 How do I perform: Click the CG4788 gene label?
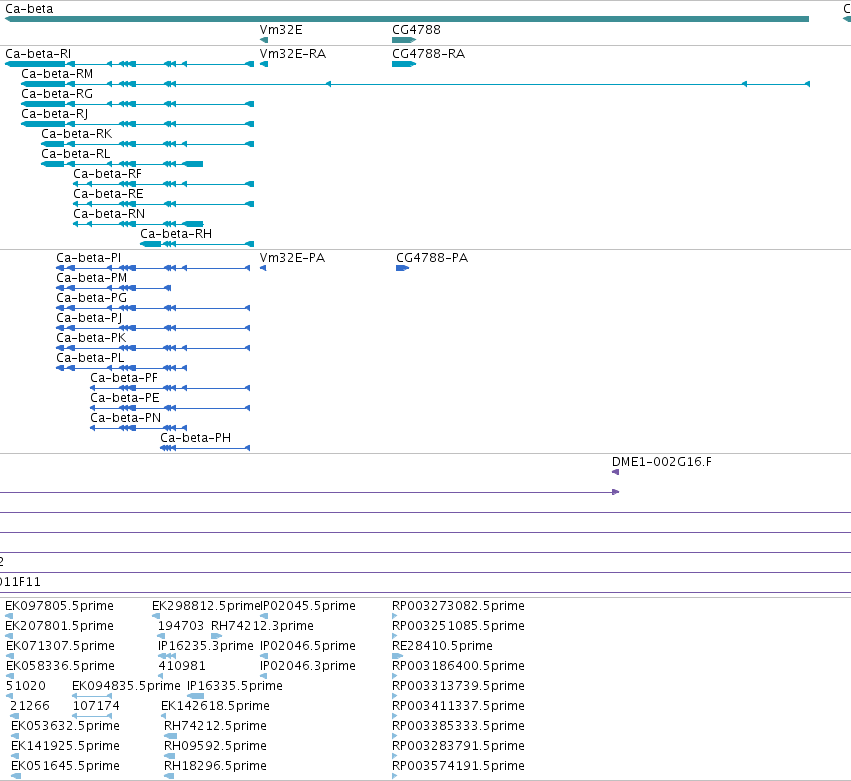416,30
